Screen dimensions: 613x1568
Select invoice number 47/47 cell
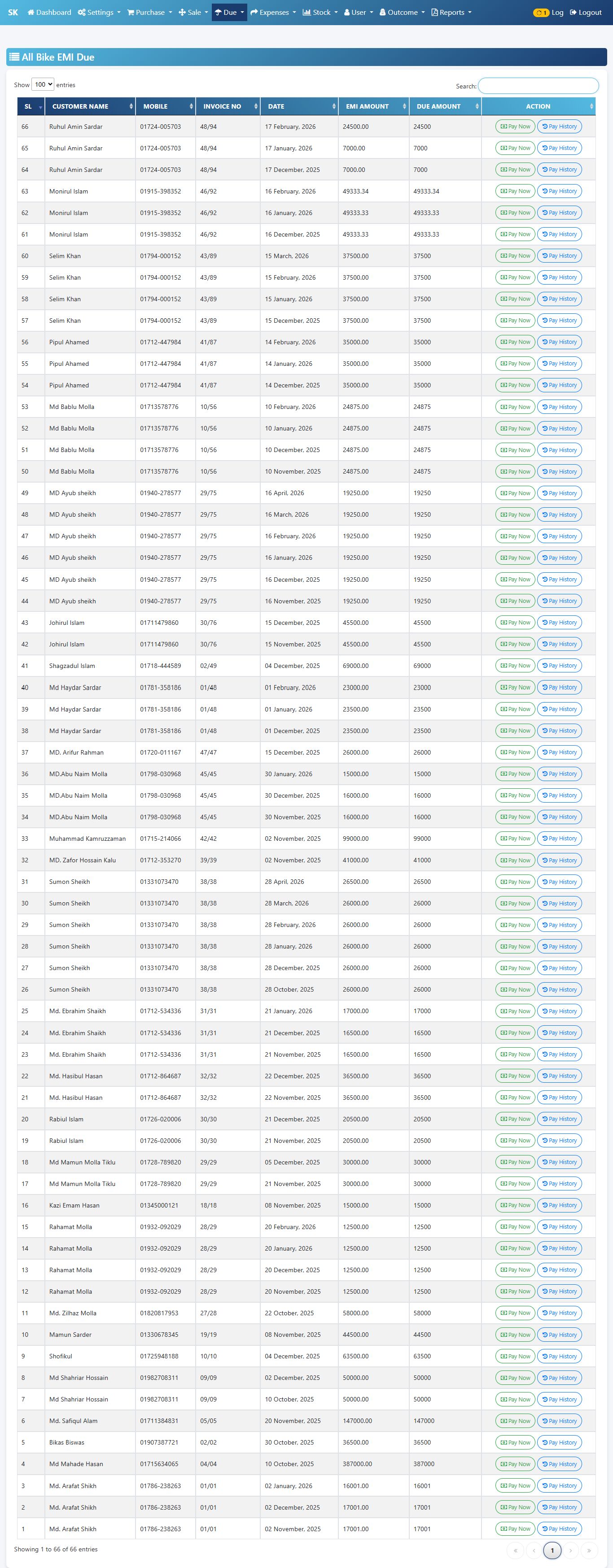click(x=228, y=752)
